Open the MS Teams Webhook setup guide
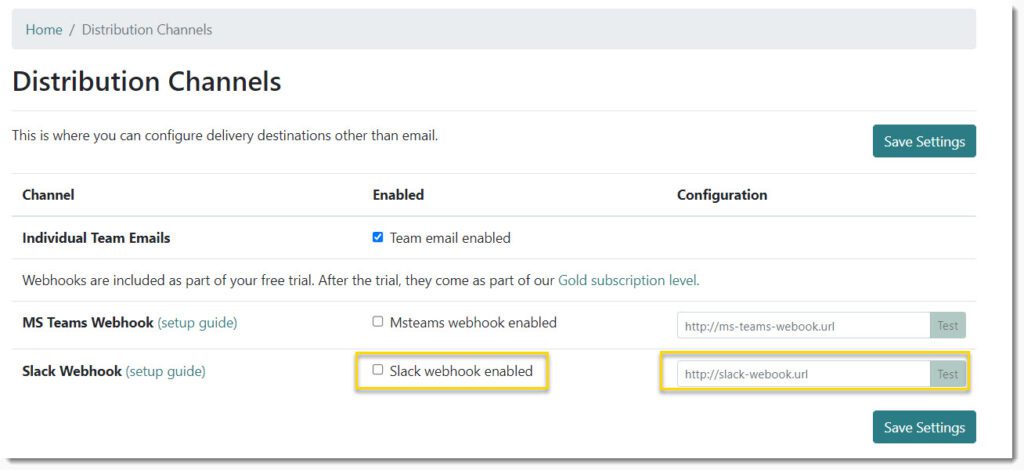1024x470 pixels. click(197, 322)
